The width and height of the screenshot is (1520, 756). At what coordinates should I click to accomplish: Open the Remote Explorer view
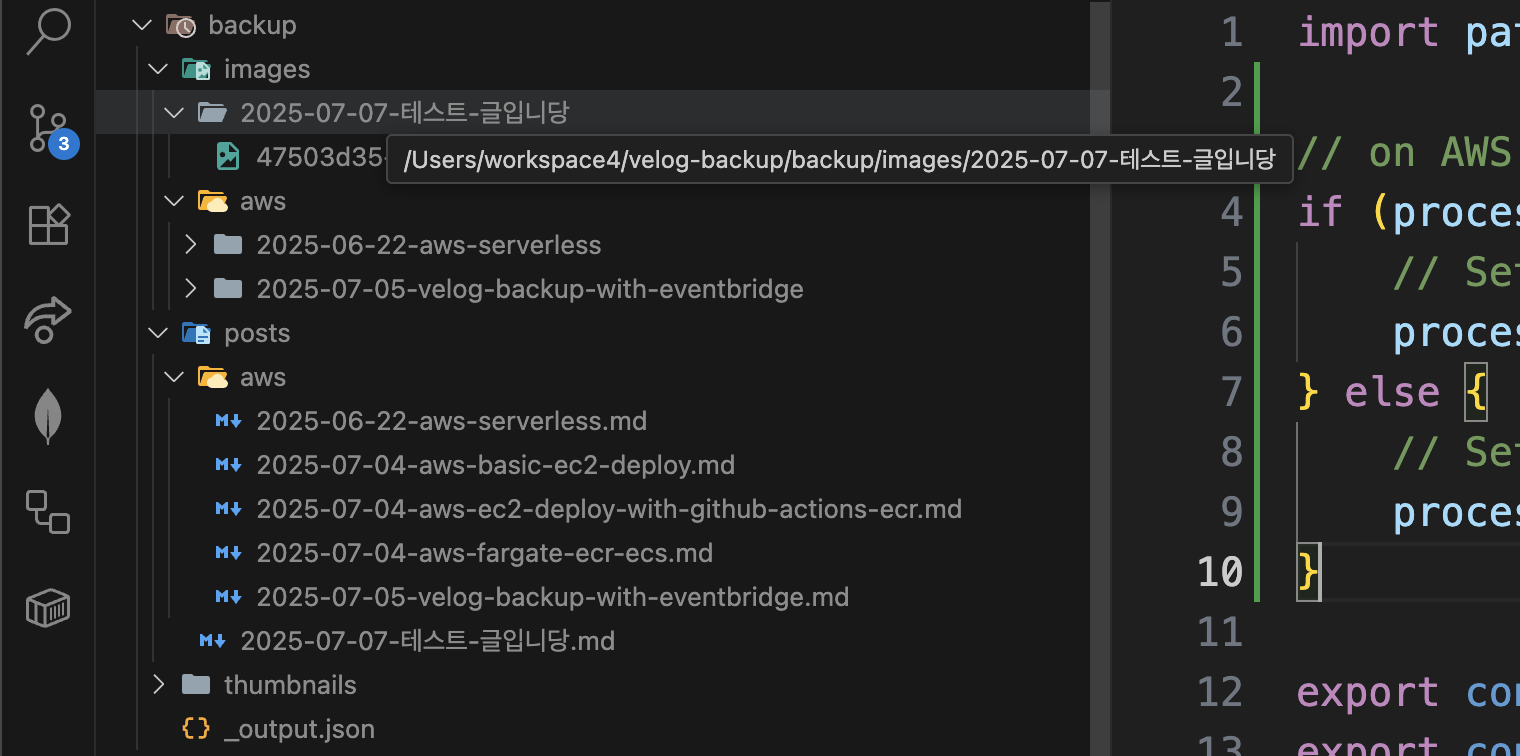pyautogui.click(x=47, y=511)
